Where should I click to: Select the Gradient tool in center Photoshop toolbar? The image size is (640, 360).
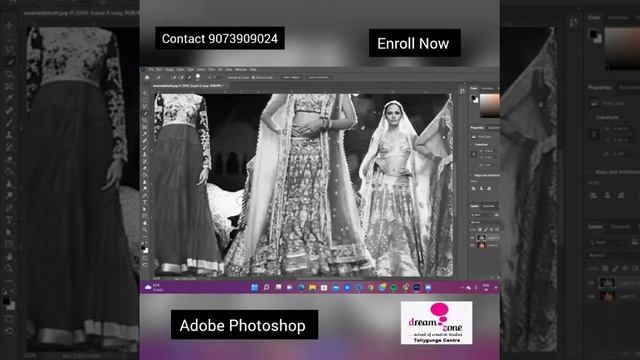[x=144, y=175]
